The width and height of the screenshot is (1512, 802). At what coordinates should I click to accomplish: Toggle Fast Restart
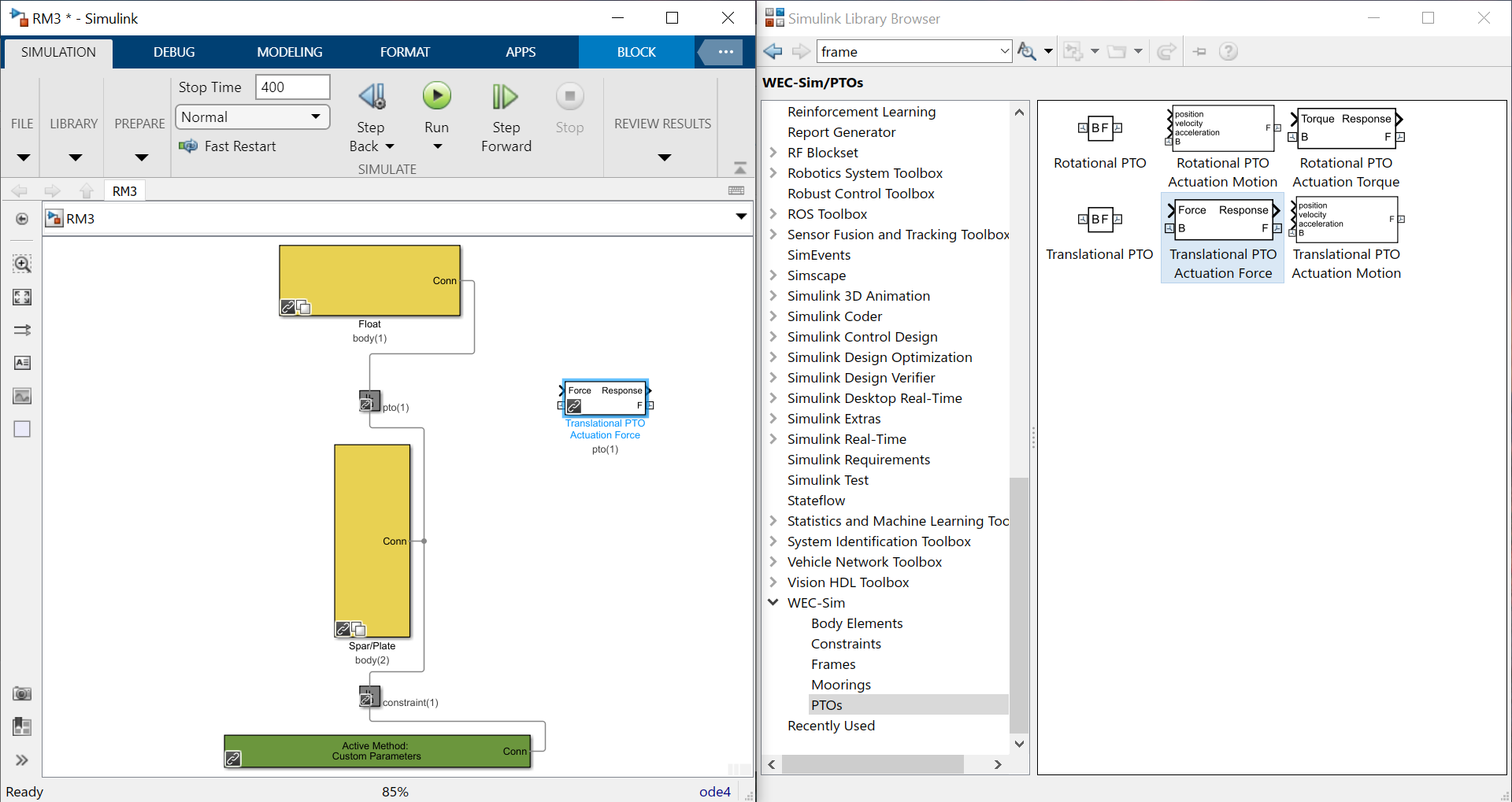coord(228,146)
